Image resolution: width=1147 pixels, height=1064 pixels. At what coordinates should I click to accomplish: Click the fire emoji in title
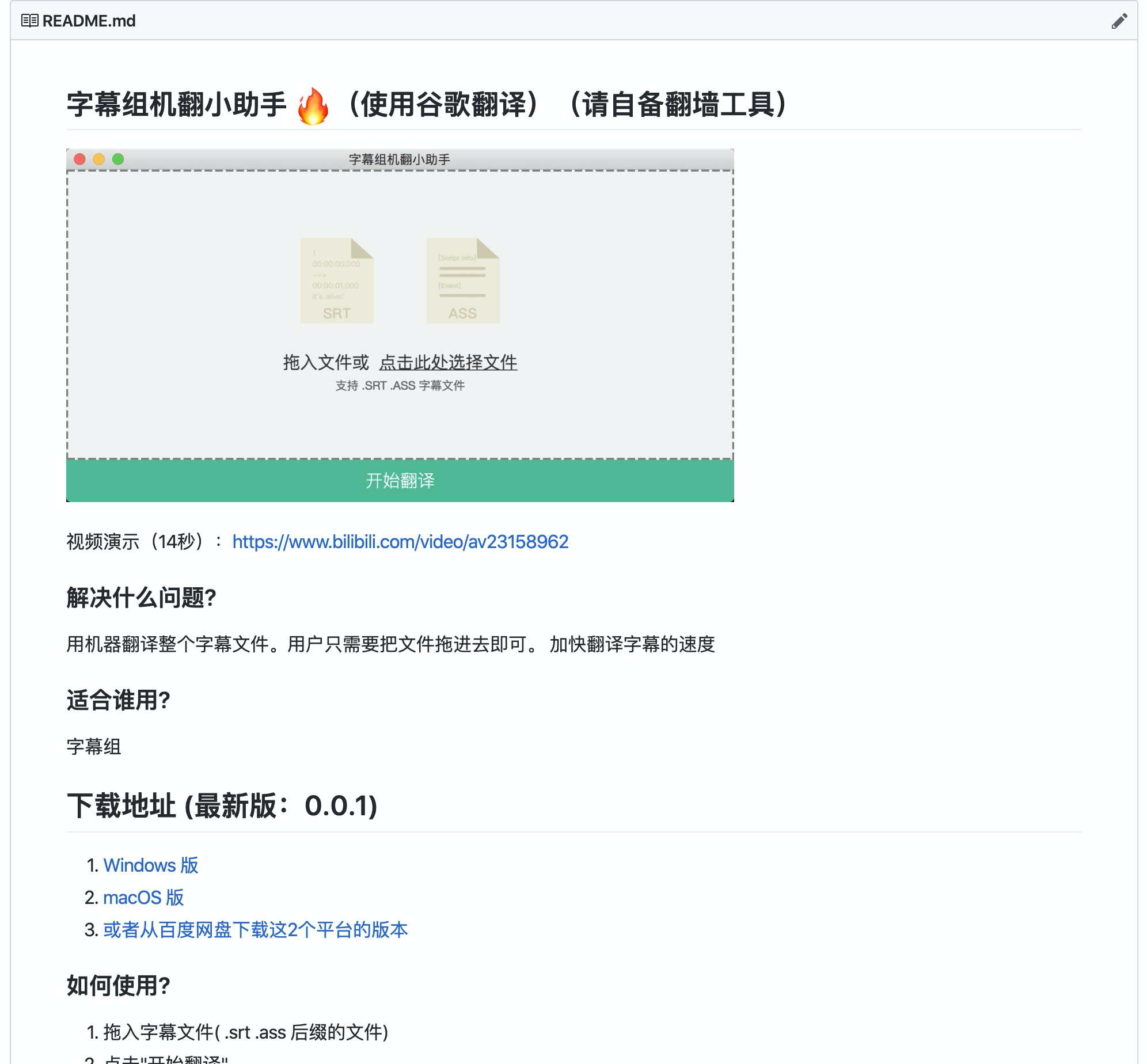[x=313, y=106]
